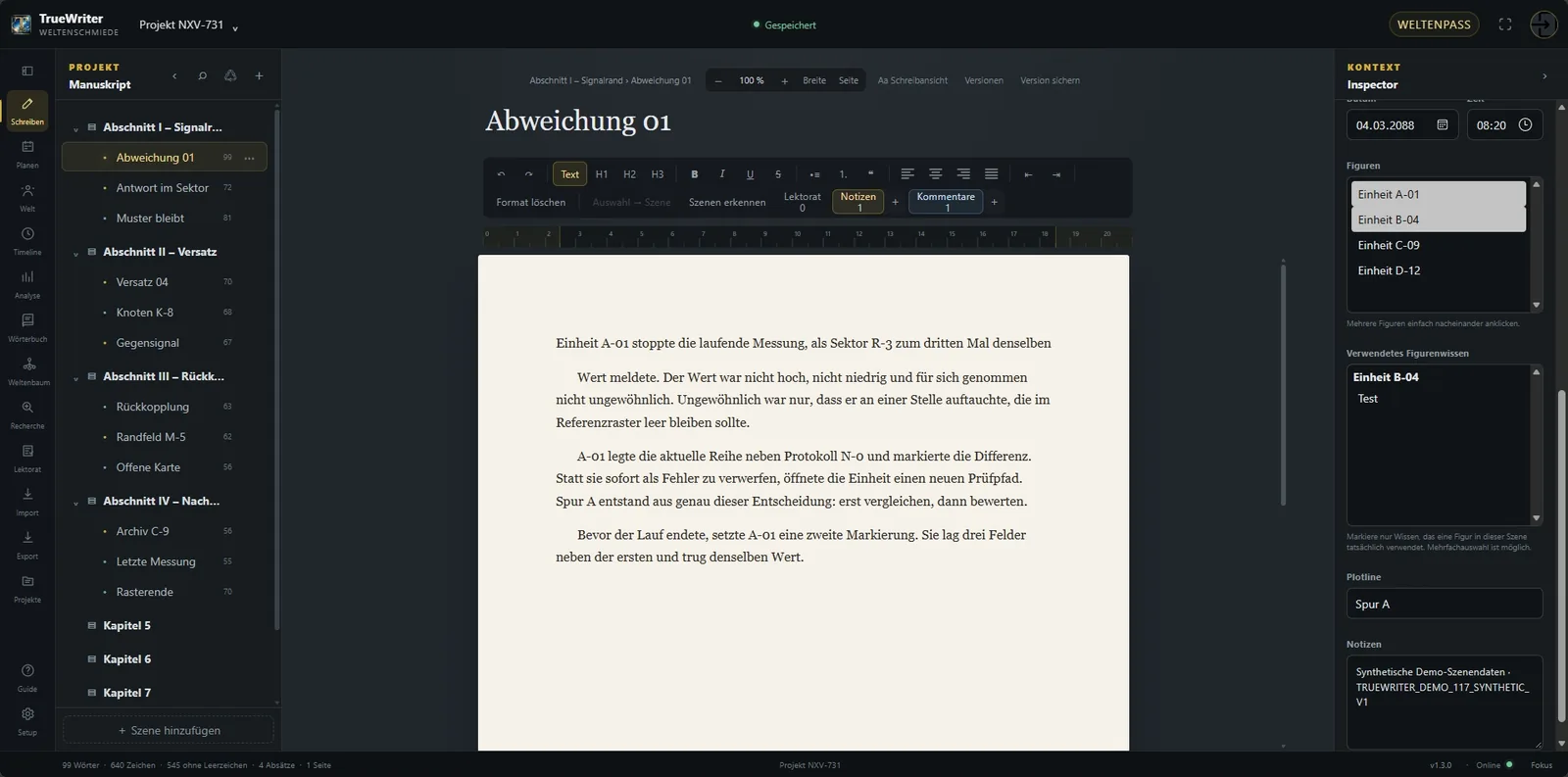Open the Versionen tab
The image size is (1568, 777).
pyautogui.click(x=984, y=80)
